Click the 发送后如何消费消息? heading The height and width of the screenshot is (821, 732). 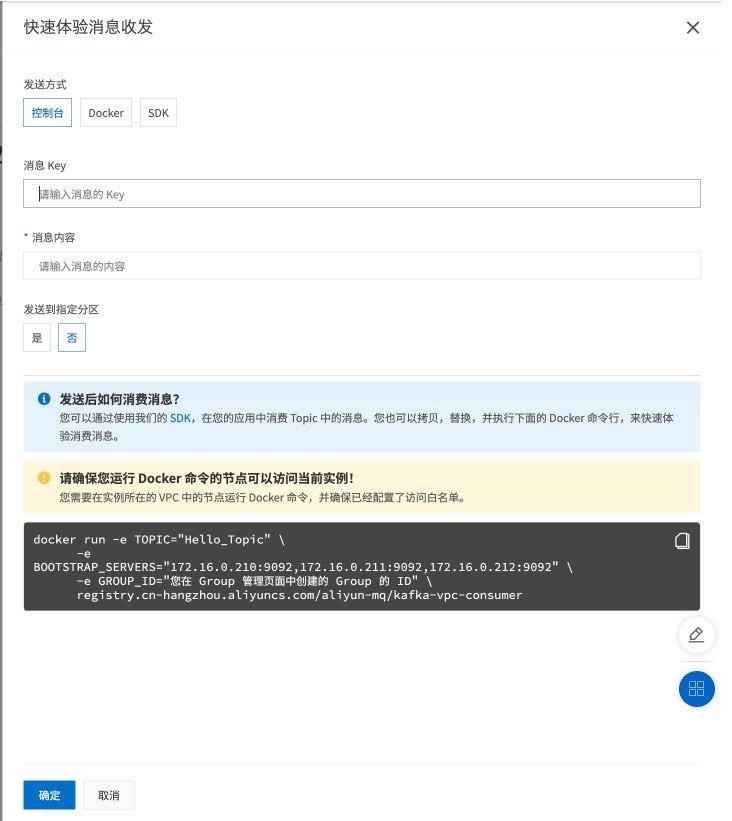(119, 399)
